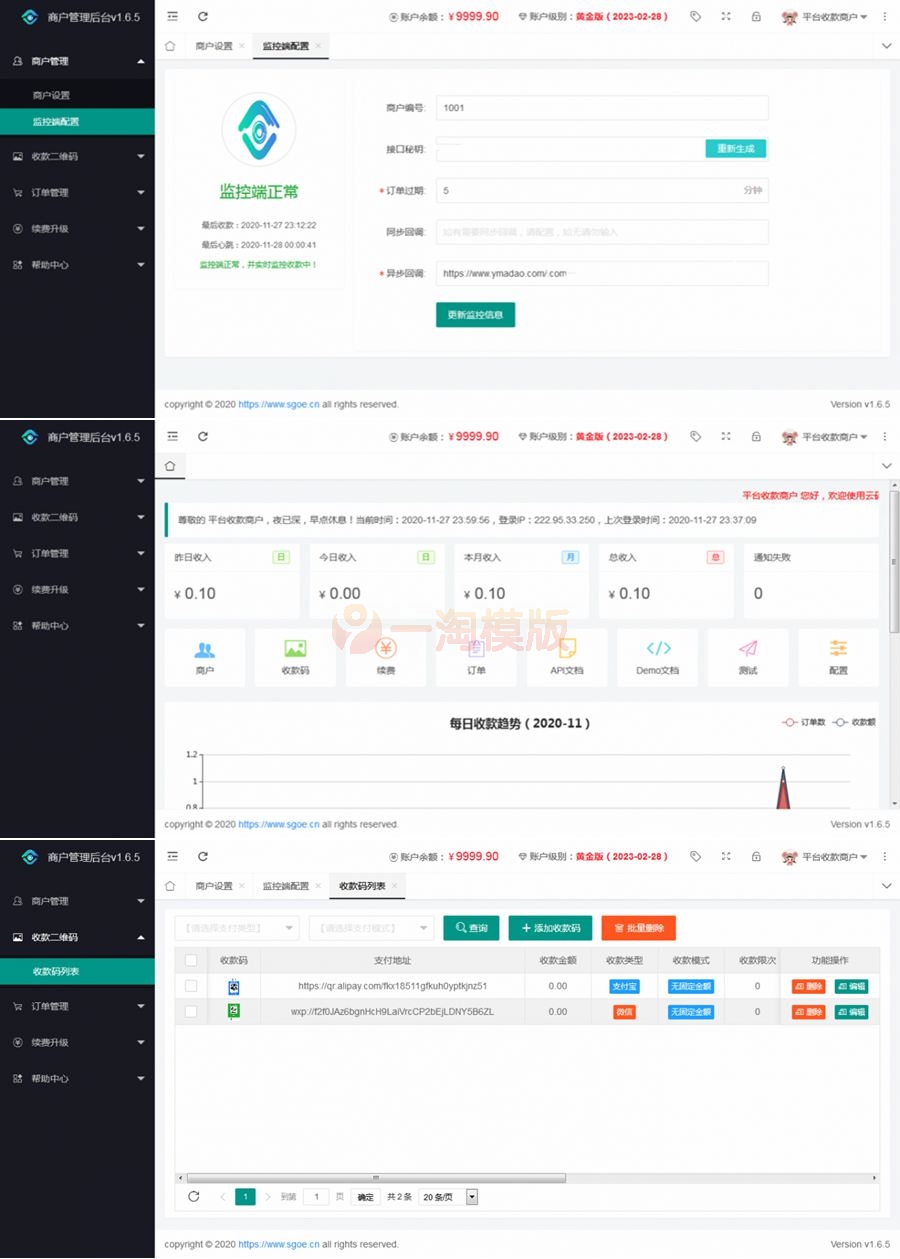Click the 收款码 image shortcut icon

click(295, 650)
